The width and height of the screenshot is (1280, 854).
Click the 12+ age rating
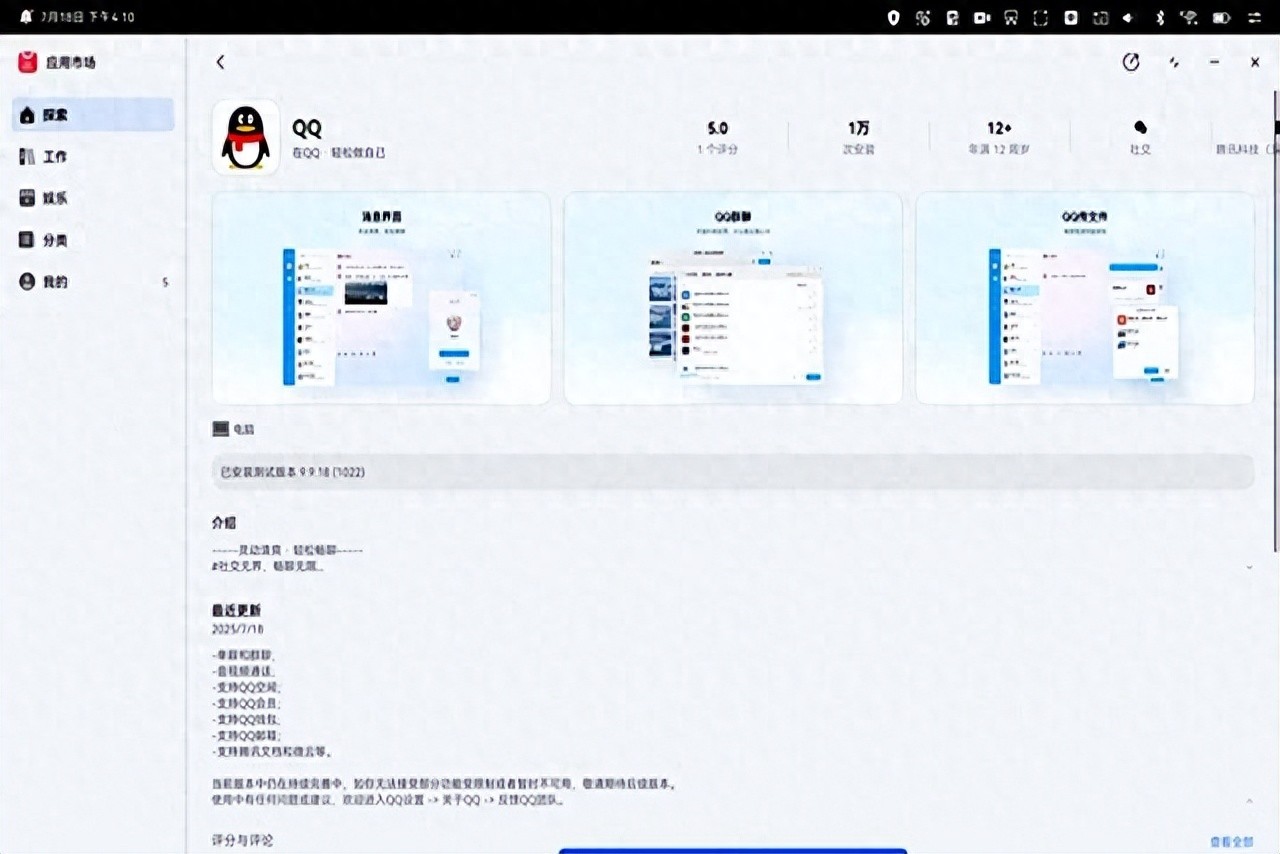[x=999, y=128]
